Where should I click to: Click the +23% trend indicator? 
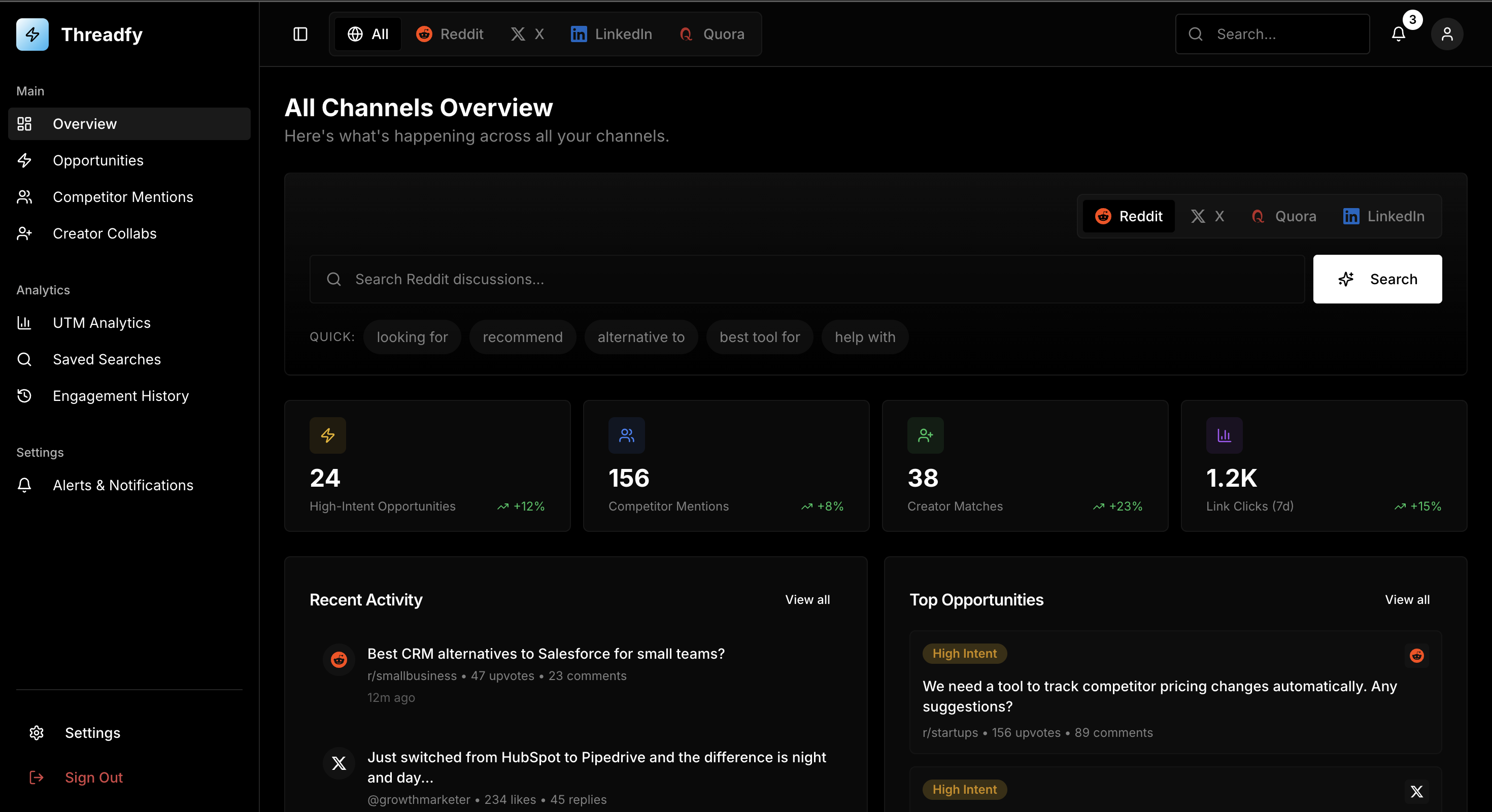[1118, 506]
